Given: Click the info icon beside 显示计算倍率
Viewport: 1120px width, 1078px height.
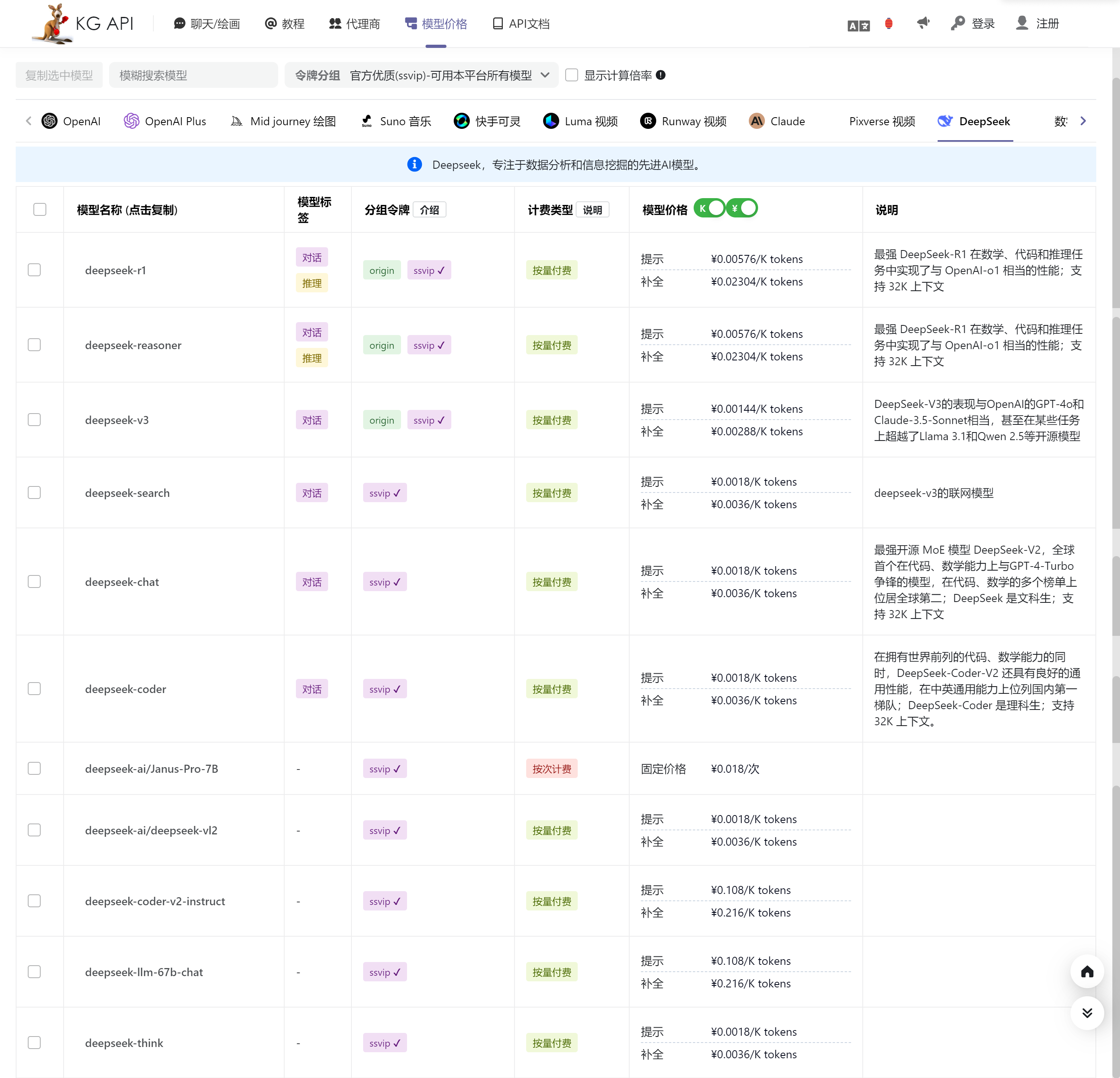Looking at the screenshot, I should (x=661, y=75).
